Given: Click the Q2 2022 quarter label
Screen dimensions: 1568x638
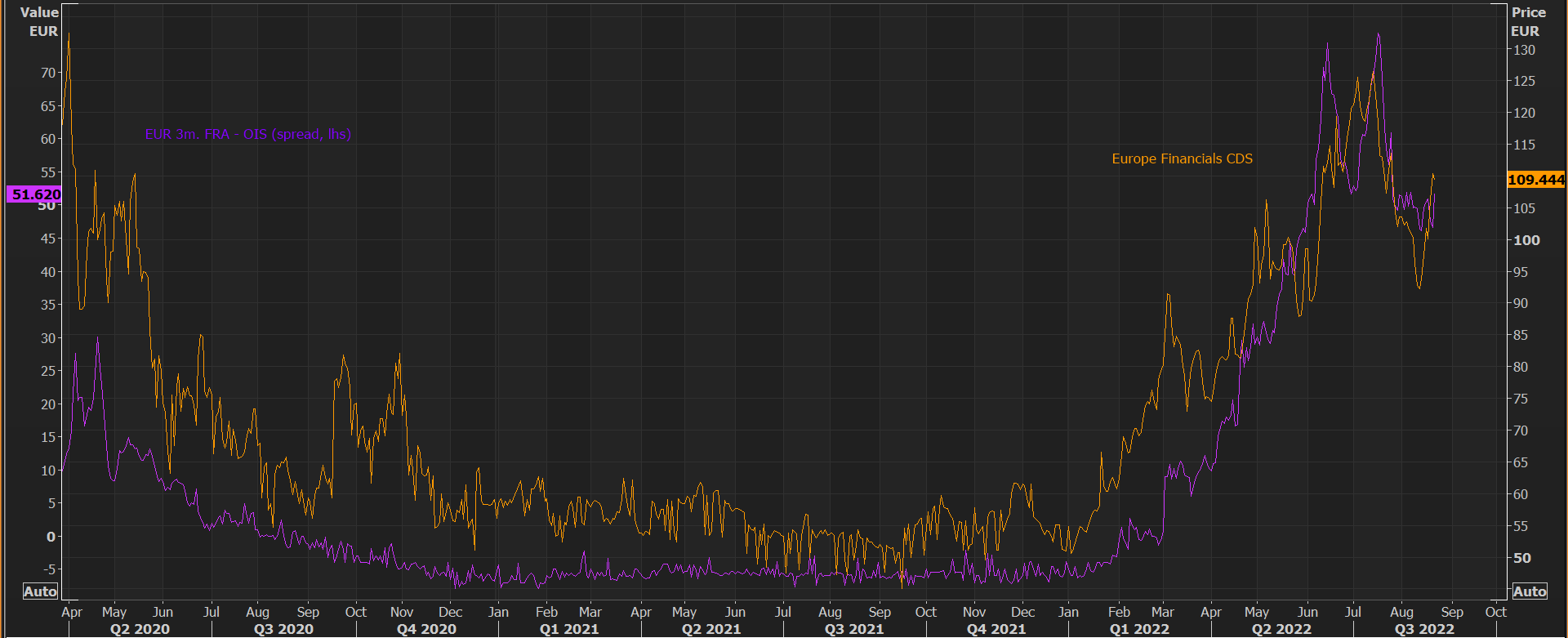Looking at the screenshot, I should pos(1281,629).
